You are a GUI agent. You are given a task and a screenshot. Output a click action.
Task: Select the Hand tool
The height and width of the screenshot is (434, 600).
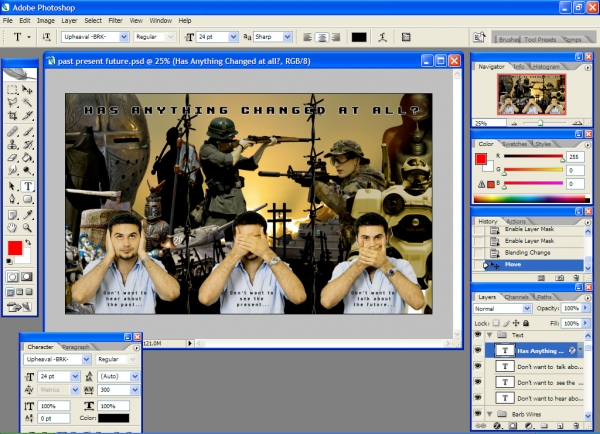pos(12,228)
